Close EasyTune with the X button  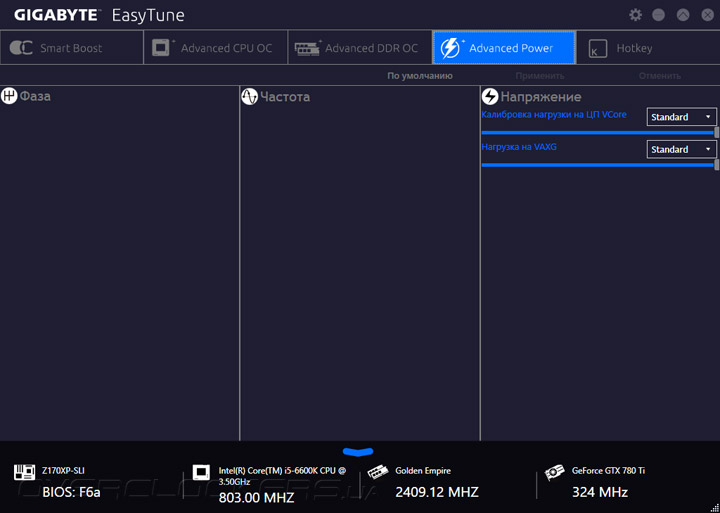(708, 15)
